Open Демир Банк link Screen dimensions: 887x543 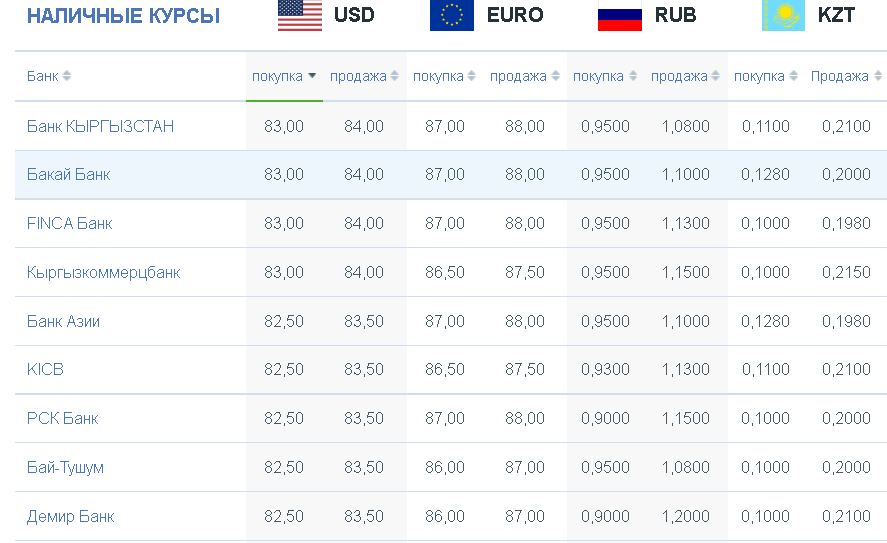pyautogui.click(x=71, y=516)
